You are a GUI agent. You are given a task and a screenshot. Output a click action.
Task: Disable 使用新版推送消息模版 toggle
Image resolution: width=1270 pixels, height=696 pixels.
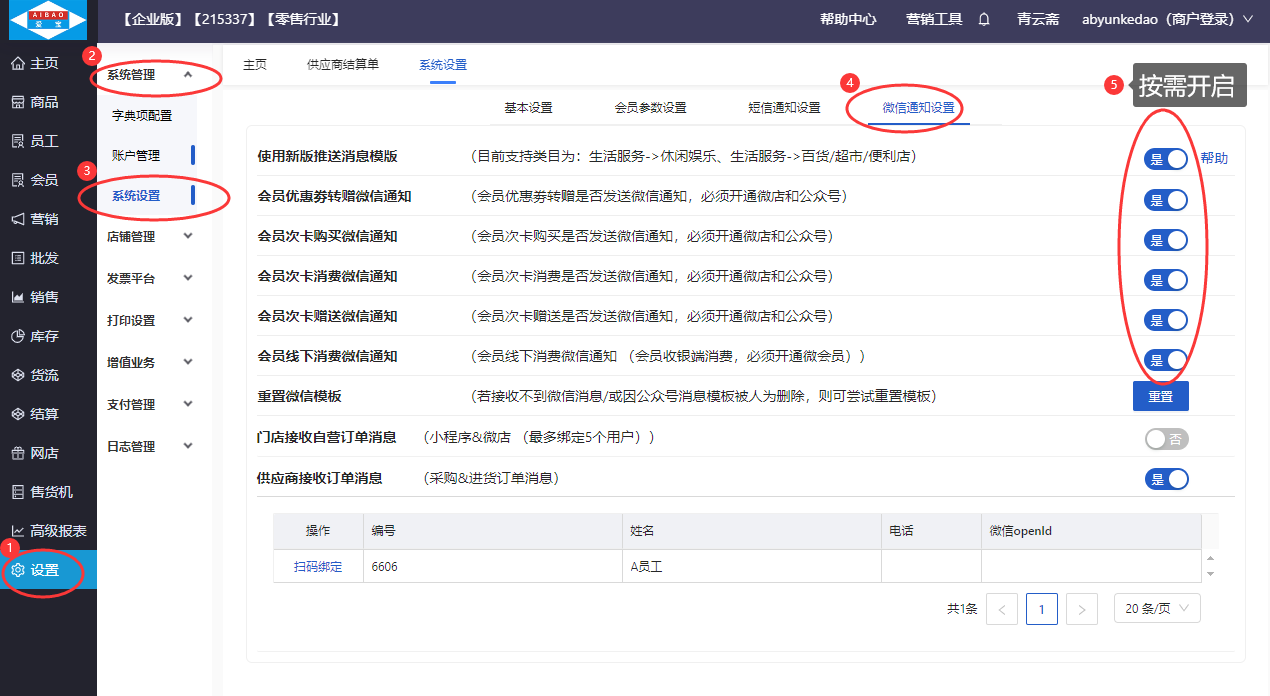(x=1166, y=159)
